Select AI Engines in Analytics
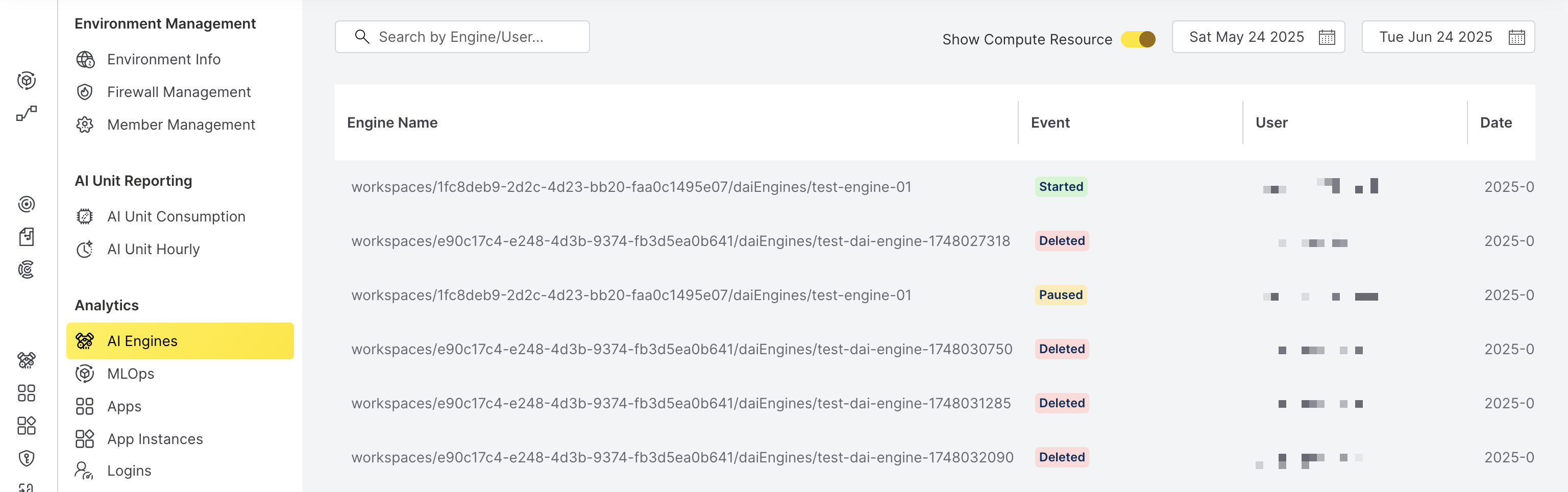1568x492 pixels. click(x=180, y=340)
